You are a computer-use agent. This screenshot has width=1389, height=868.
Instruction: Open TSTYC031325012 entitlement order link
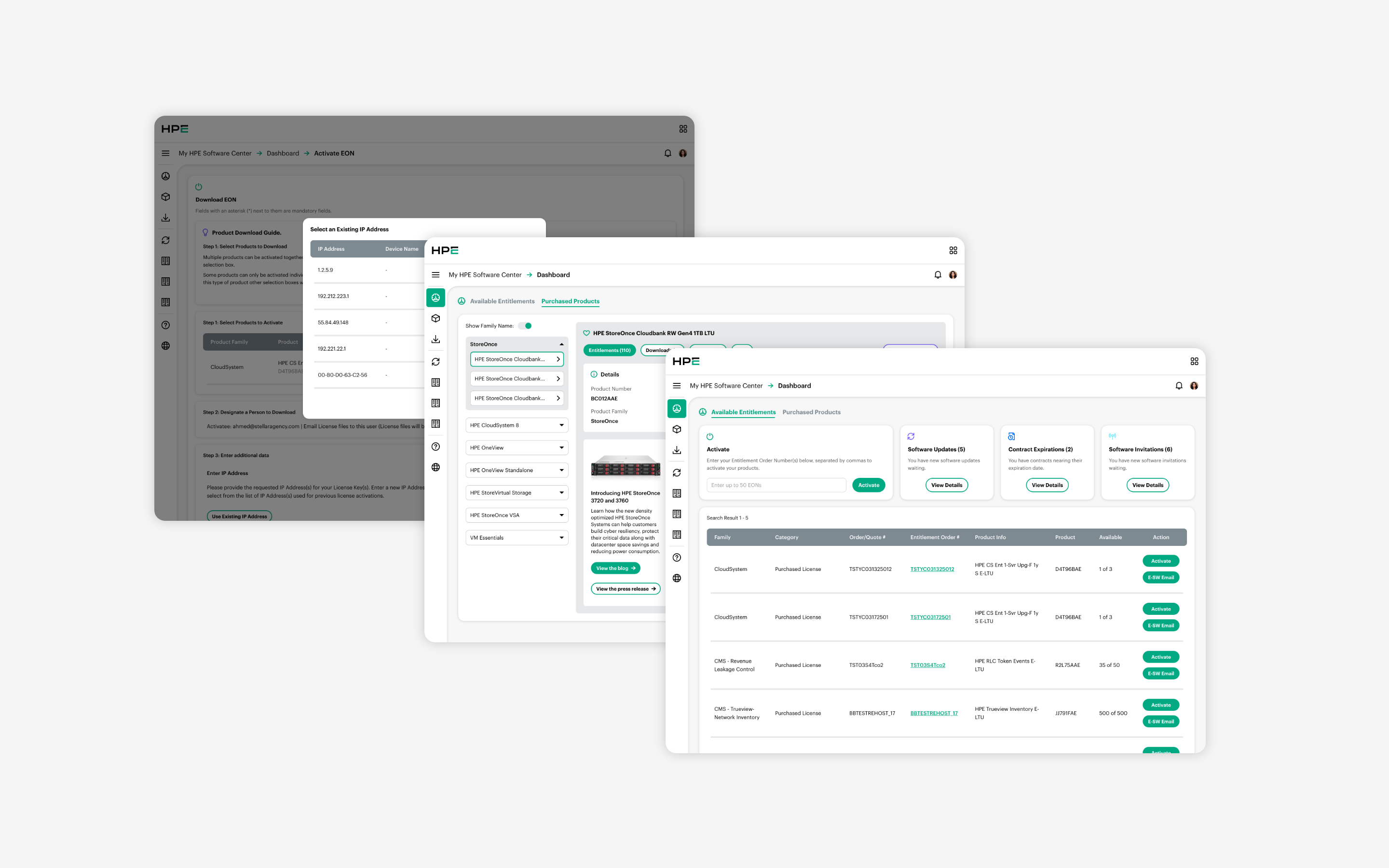coord(932,570)
